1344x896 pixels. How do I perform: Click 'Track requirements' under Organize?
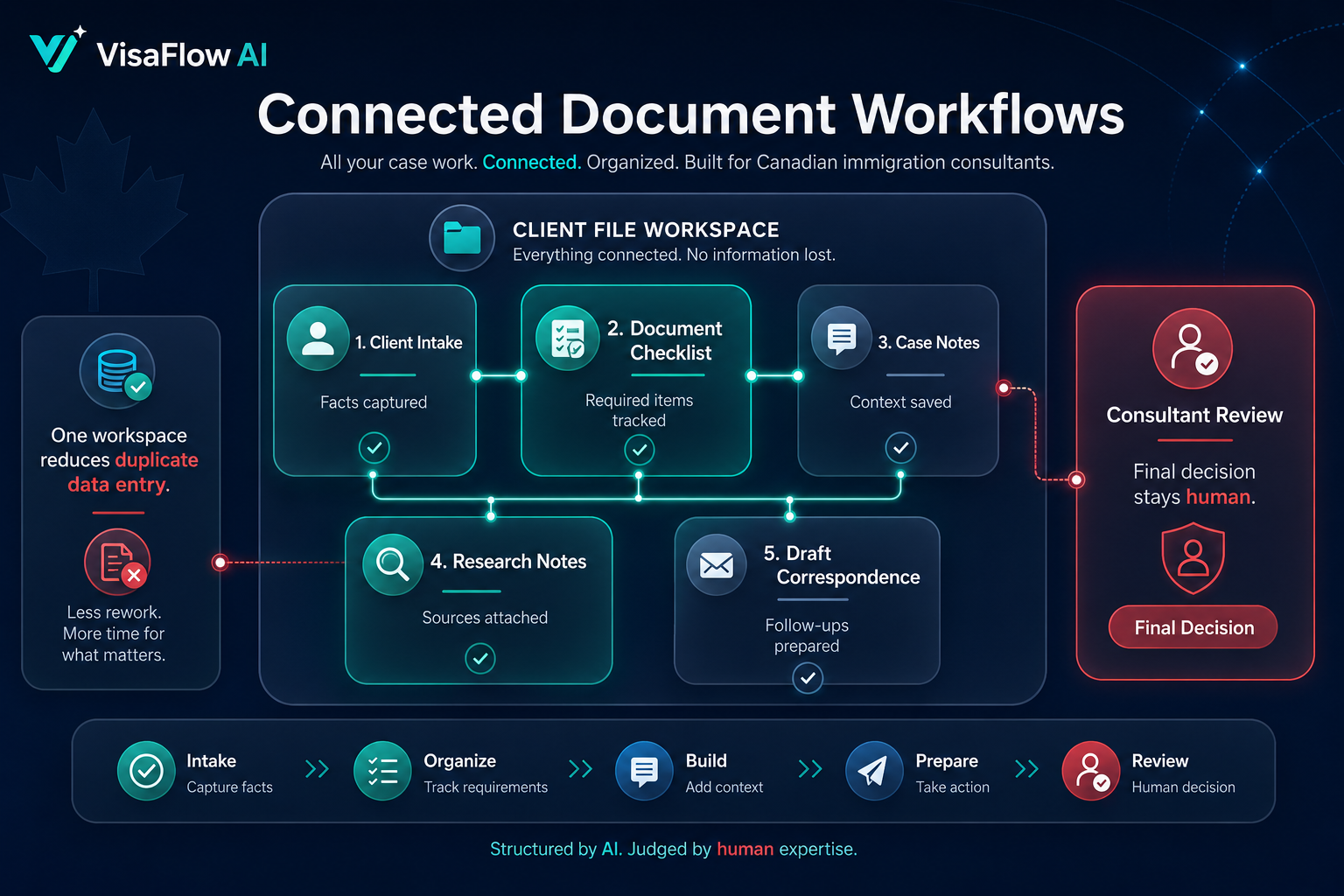click(x=486, y=787)
